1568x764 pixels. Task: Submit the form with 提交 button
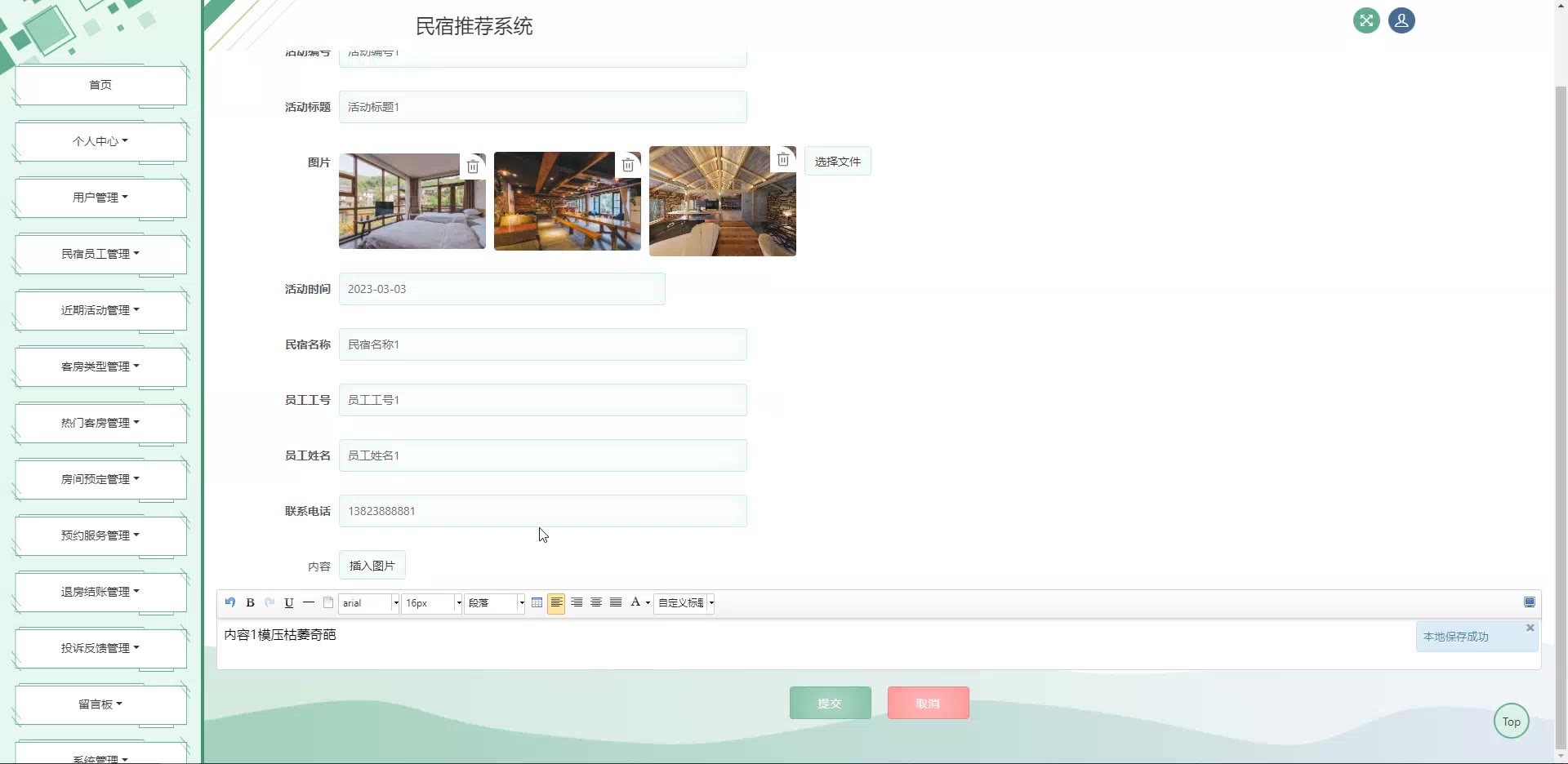(x=831, y=703)
